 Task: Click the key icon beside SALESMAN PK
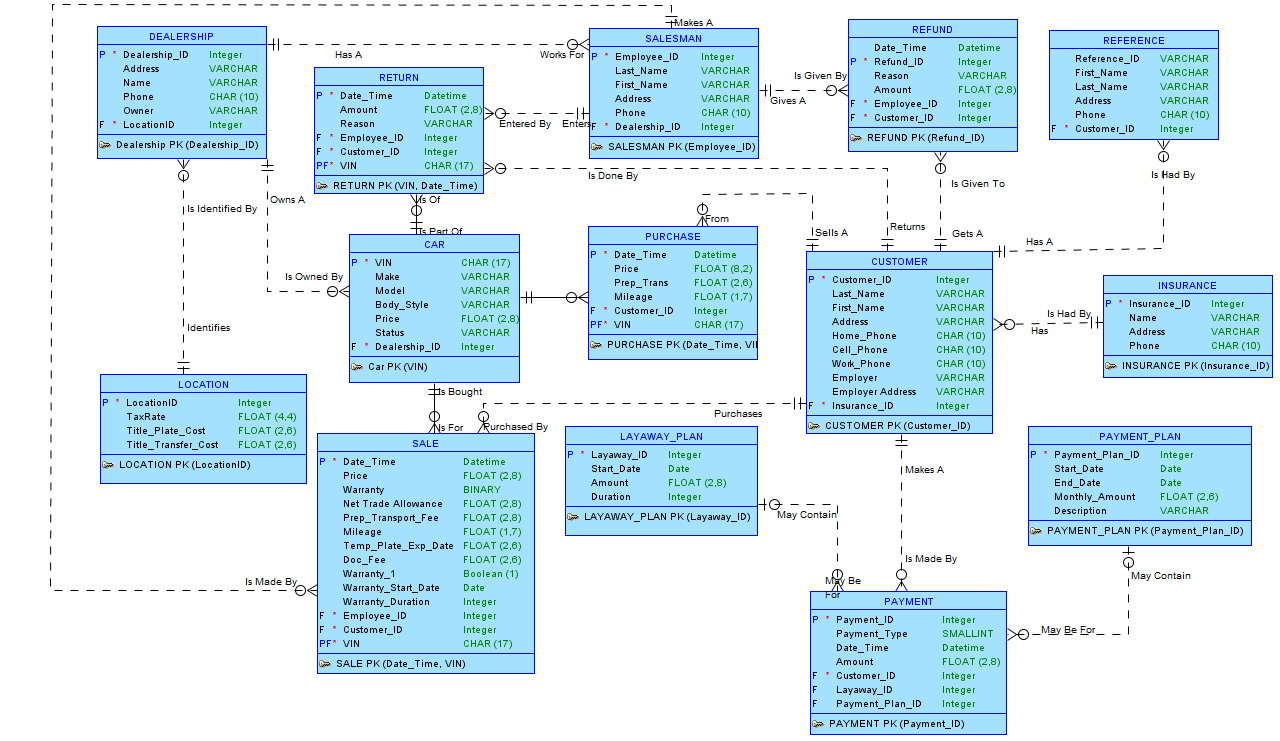tap(598, 147)
